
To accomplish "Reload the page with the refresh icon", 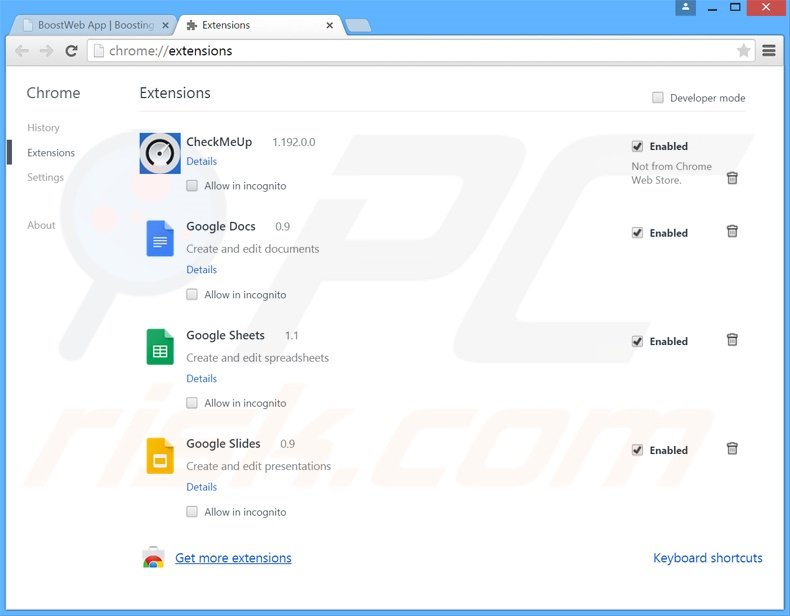I will (x=72, y=51).
